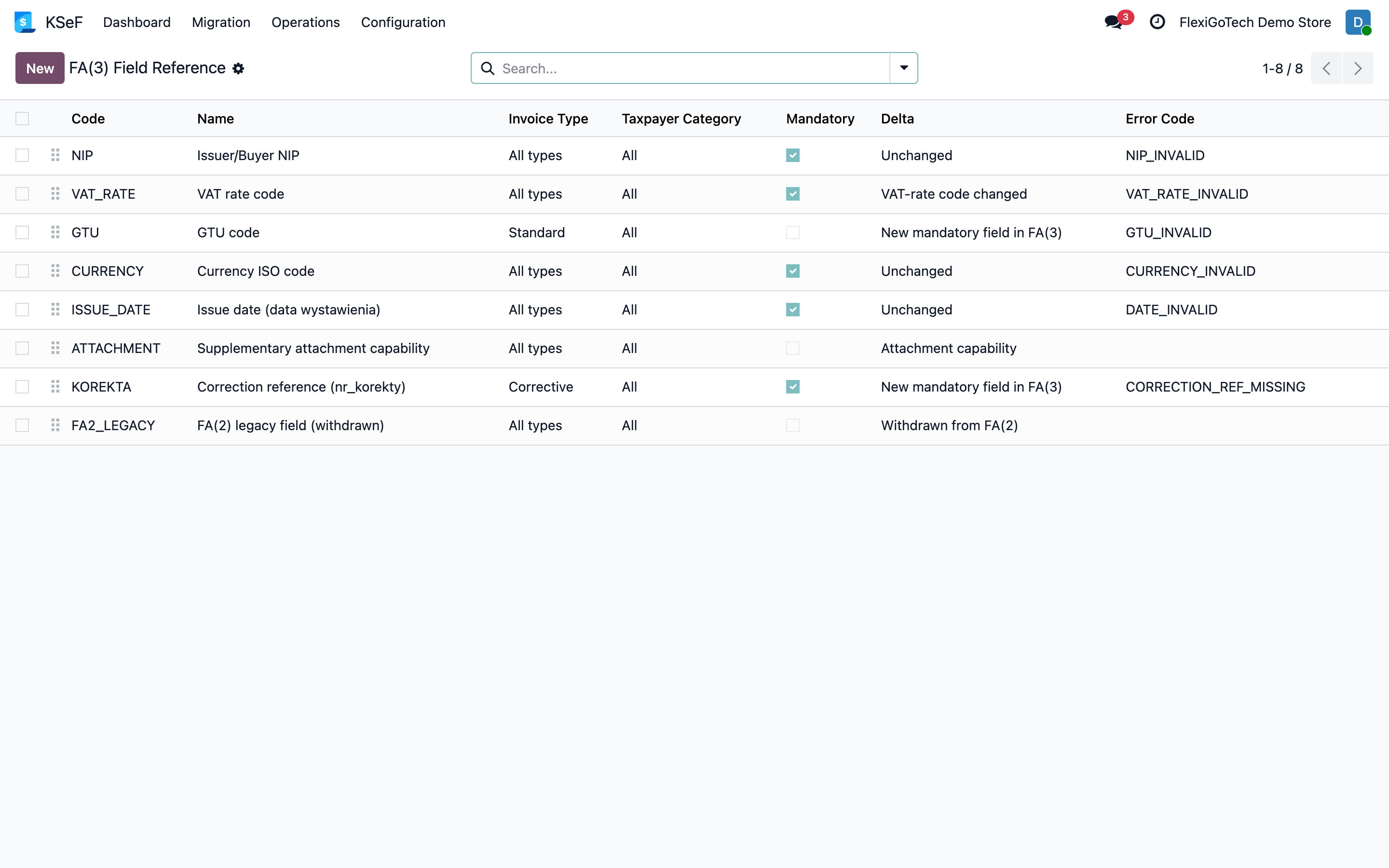
Task: Tick the VAT_RATE row selection checkbox
Action: click(x=22, y=194)
